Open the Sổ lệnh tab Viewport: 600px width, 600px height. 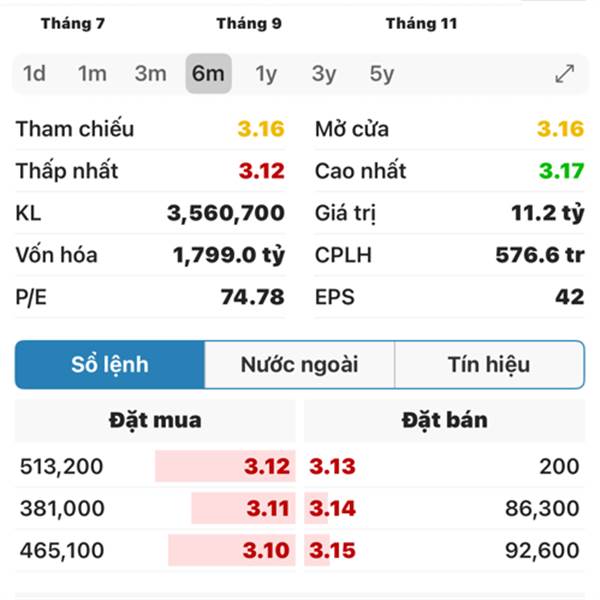(x=110, y=365)
